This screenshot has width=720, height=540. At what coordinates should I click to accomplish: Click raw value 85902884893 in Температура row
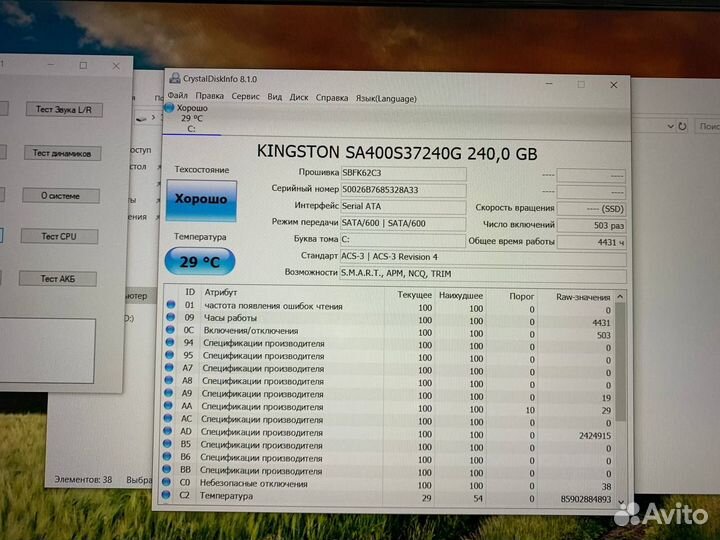click(x=585, y=499)
